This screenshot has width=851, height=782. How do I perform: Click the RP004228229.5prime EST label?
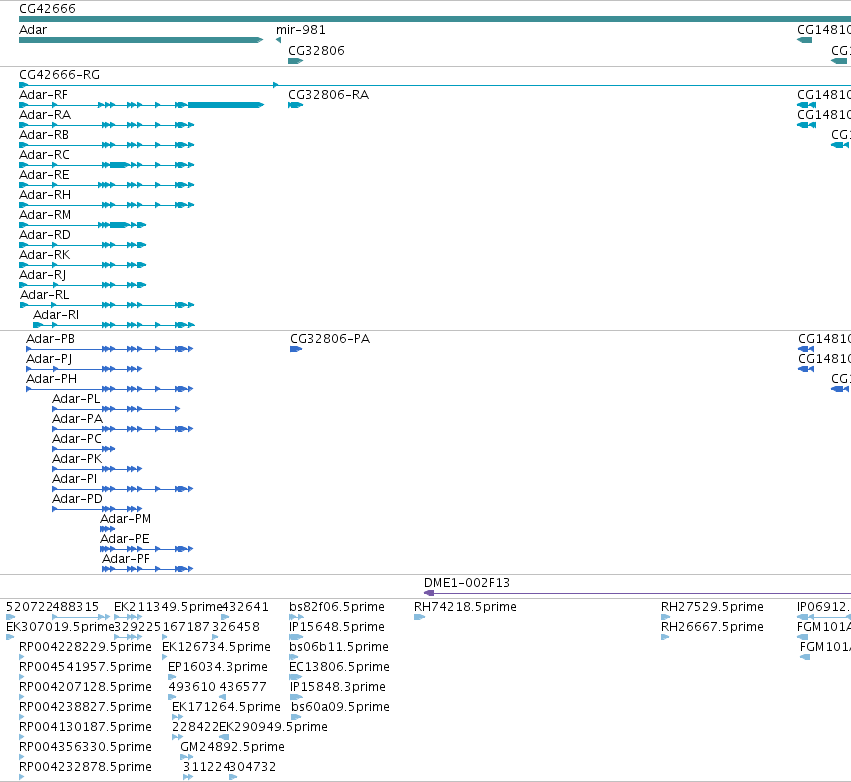click(85, 647)
